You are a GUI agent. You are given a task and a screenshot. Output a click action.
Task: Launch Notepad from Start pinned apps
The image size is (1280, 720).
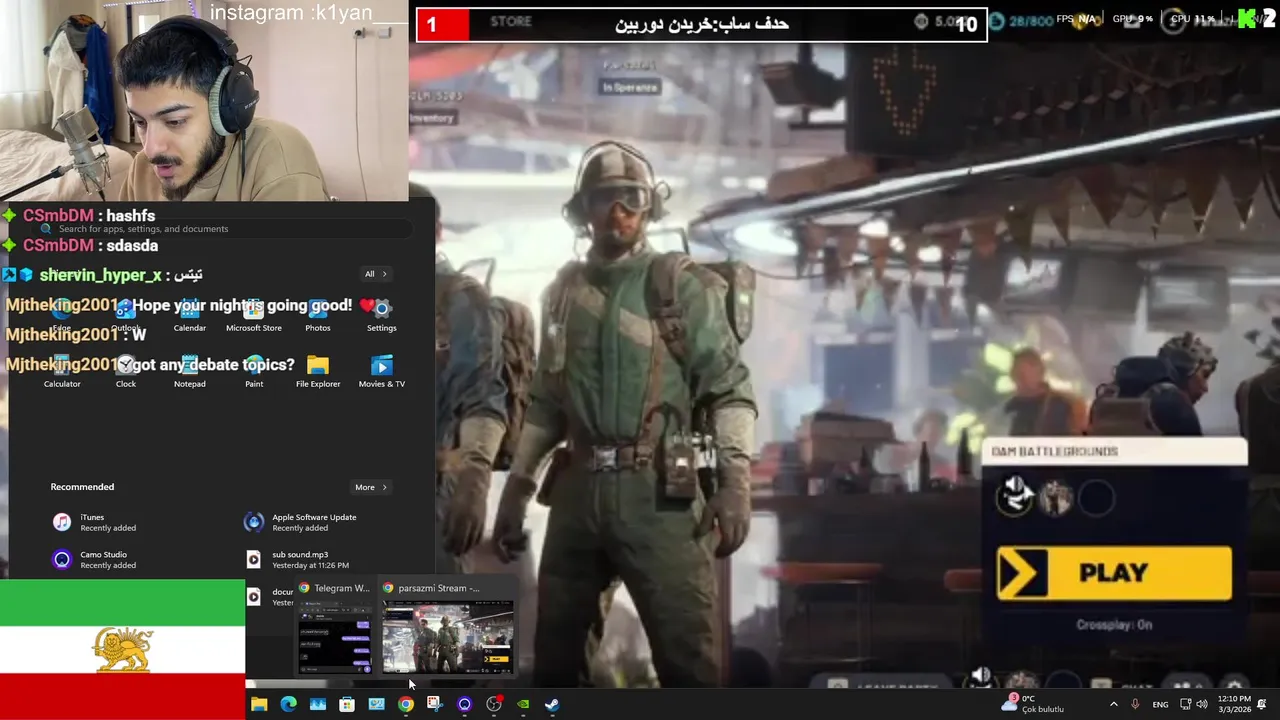(x=190, y=371)
